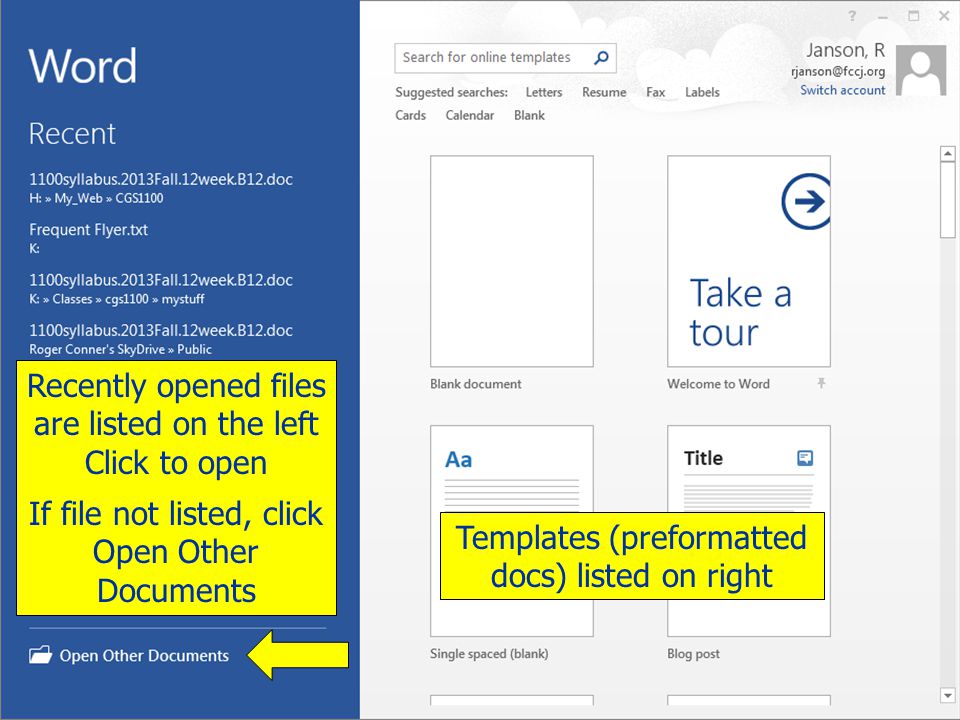Open recent syllabus file in SkyDrive Public
The image size is (960, 720).
tap(161, 339)
